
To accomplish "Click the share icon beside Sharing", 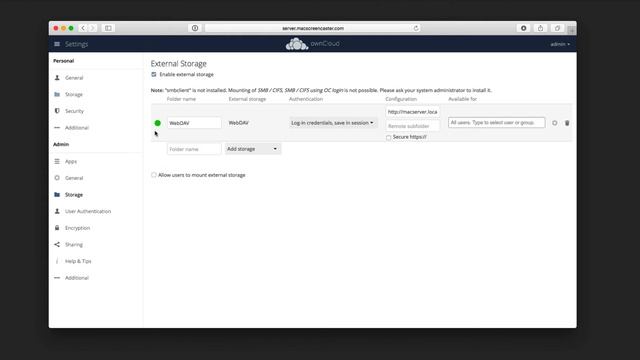I will (57, 244).
